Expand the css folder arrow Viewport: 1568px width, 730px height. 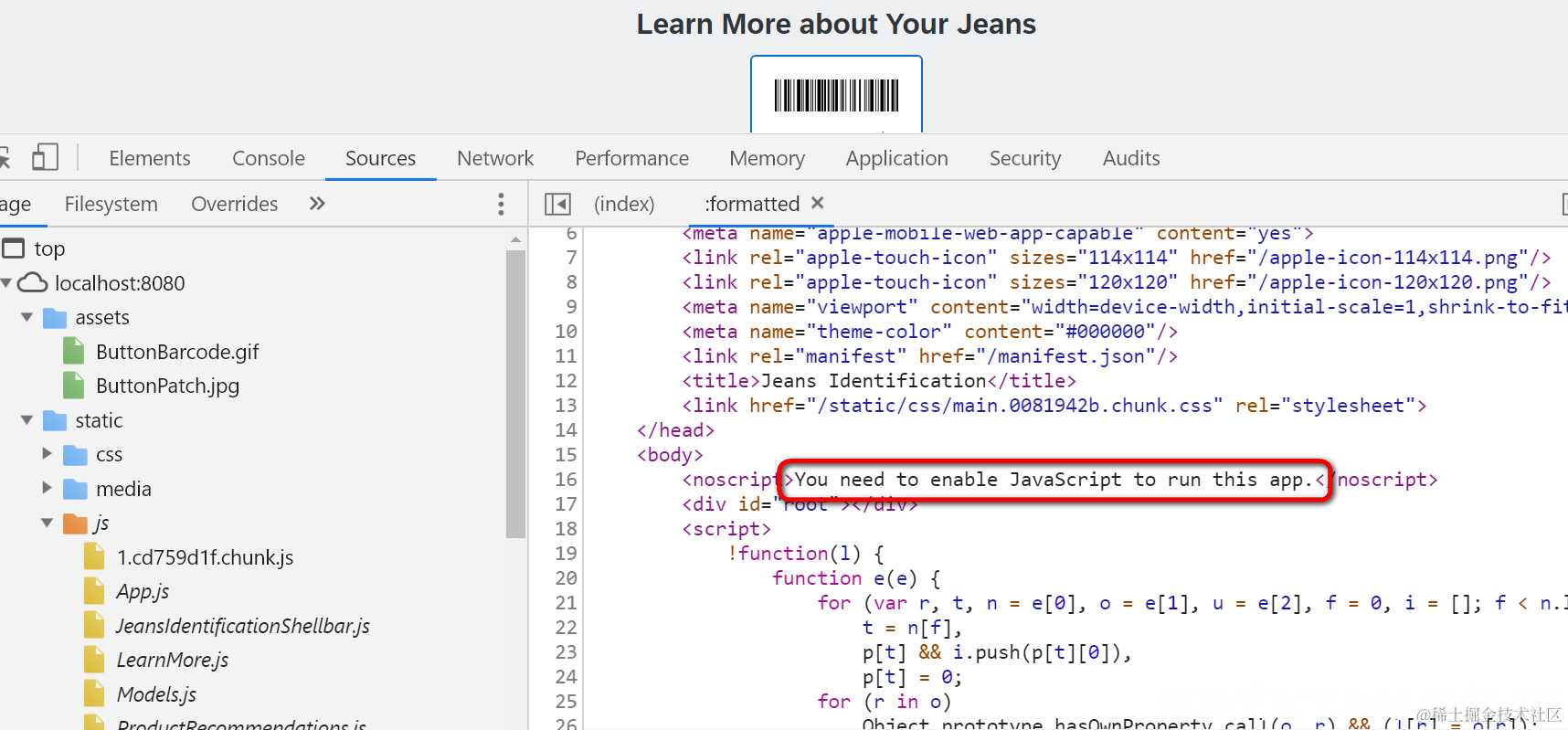tap(47, 453)
